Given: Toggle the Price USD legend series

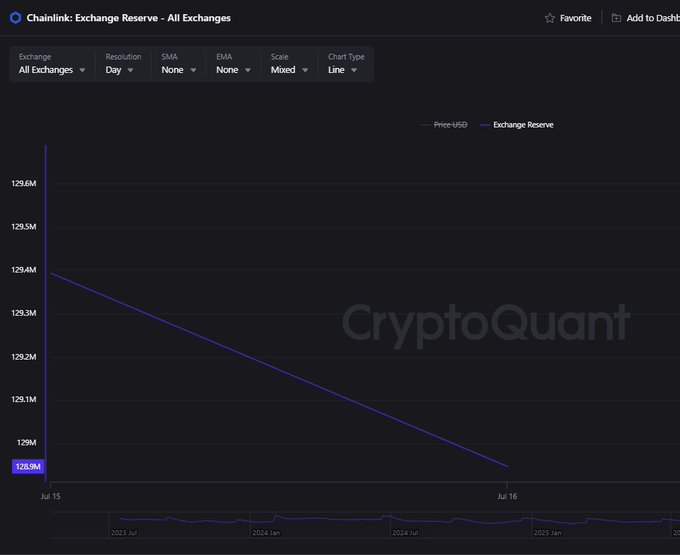Looking at the screenshot, I should [x=444, y=125].
